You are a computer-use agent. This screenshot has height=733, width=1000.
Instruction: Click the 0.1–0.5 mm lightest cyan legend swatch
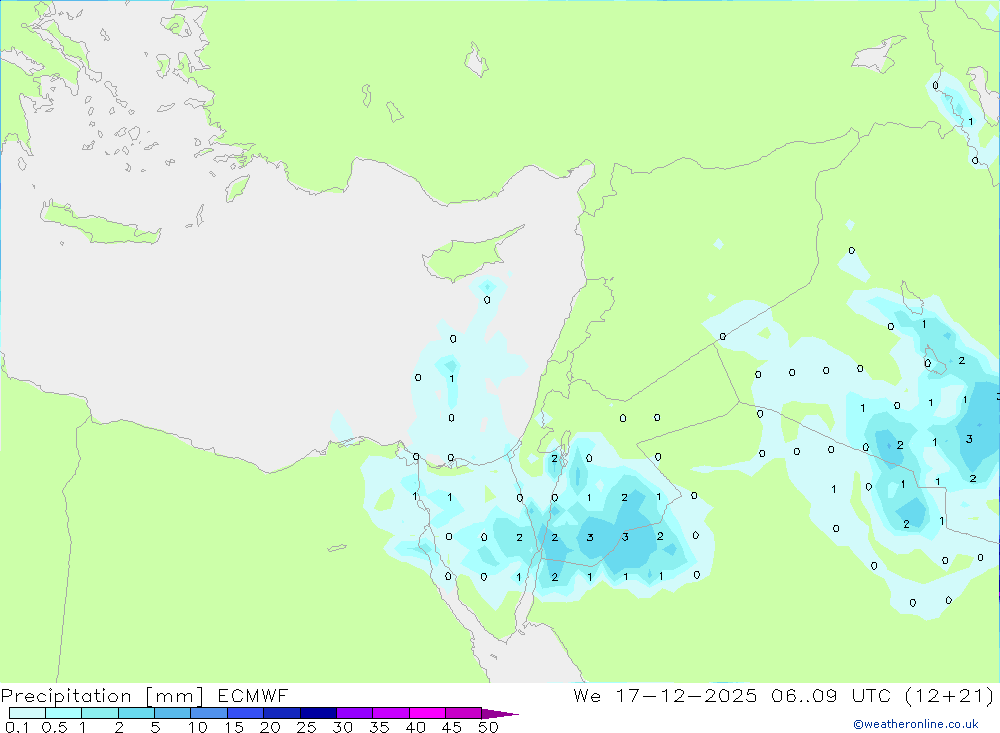tap(27, 713)
